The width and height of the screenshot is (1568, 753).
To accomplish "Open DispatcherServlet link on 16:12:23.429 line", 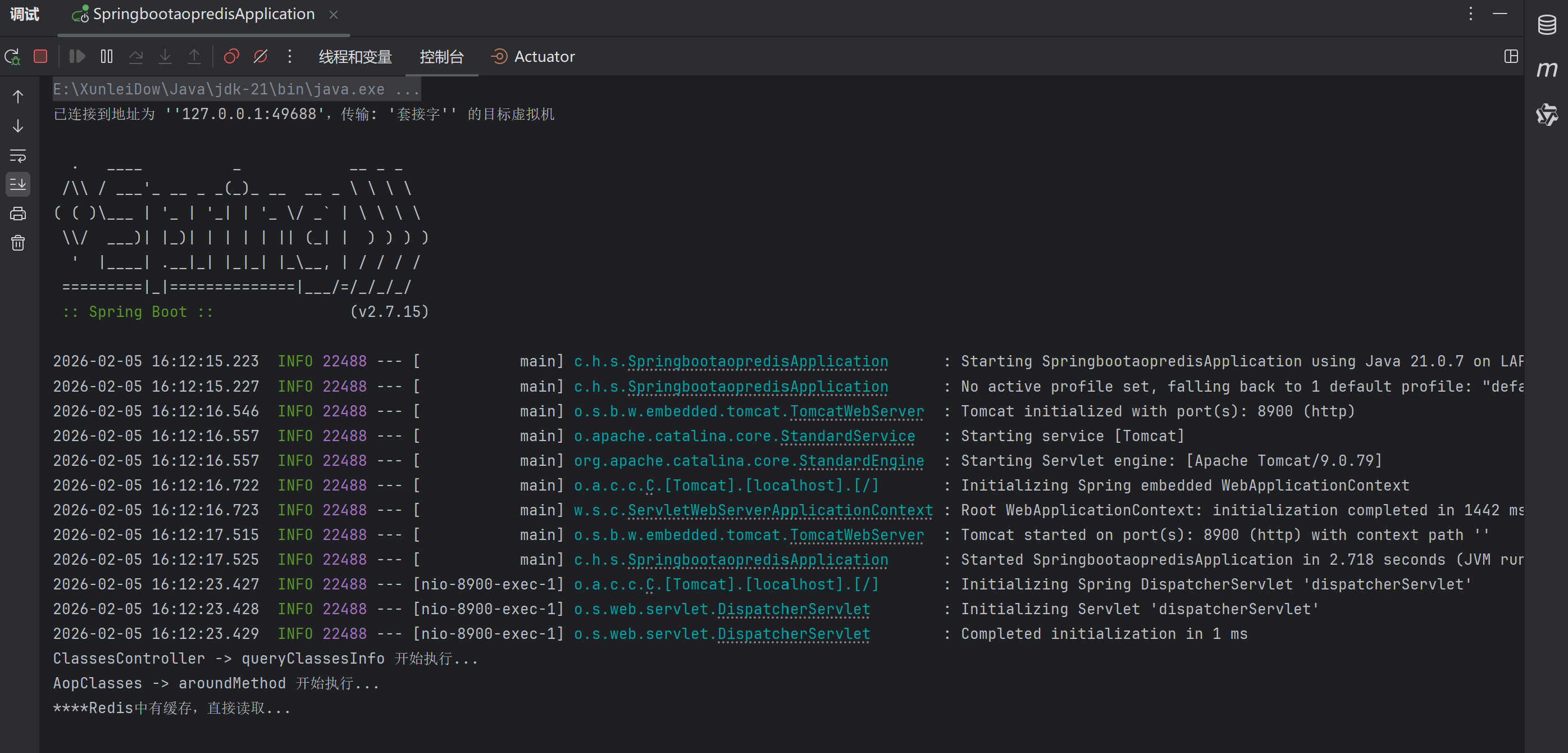I will tap(794, 634).
